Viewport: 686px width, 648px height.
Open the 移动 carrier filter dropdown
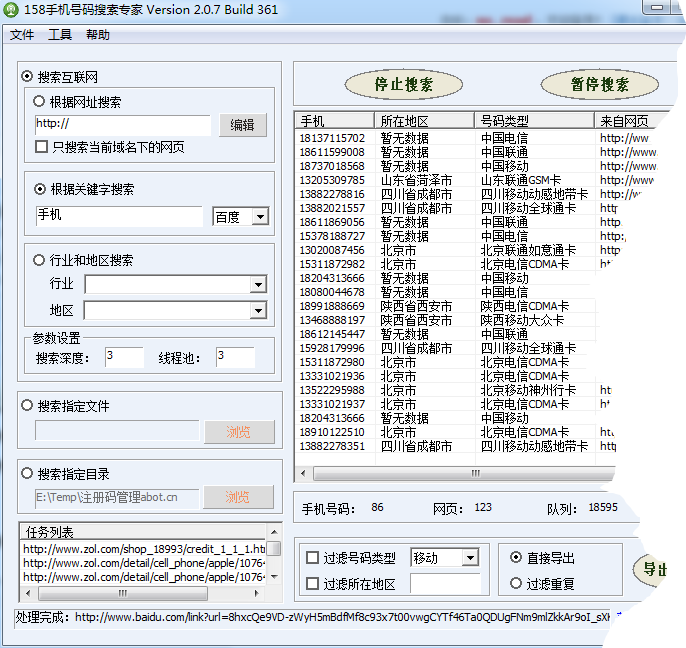click(470, 558)
